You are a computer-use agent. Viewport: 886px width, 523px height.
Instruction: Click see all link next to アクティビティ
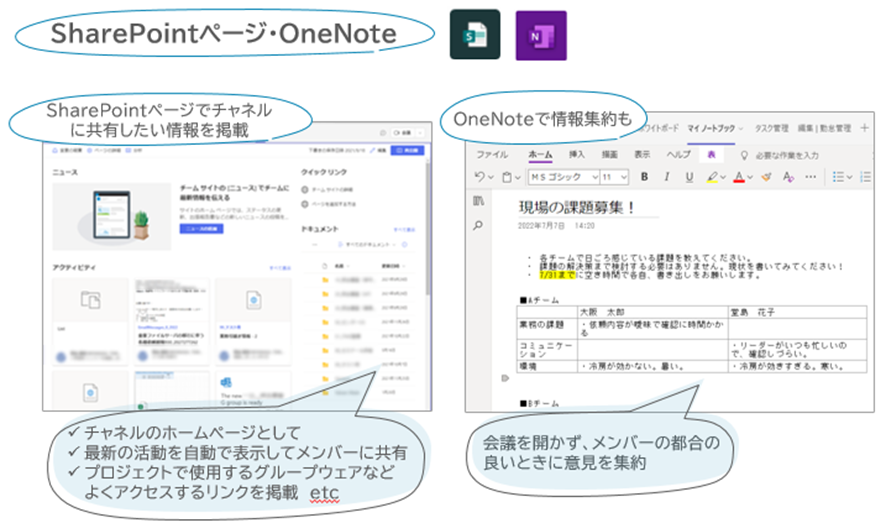pyautogui.click(x=280, y=268)
